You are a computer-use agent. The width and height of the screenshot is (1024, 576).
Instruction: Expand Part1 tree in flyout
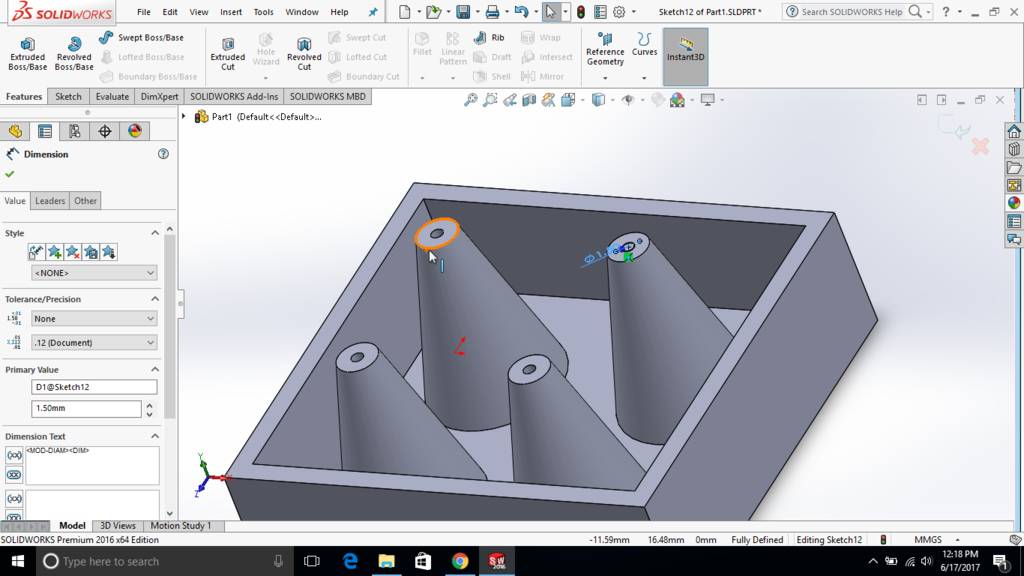click(x=184, y=117)
